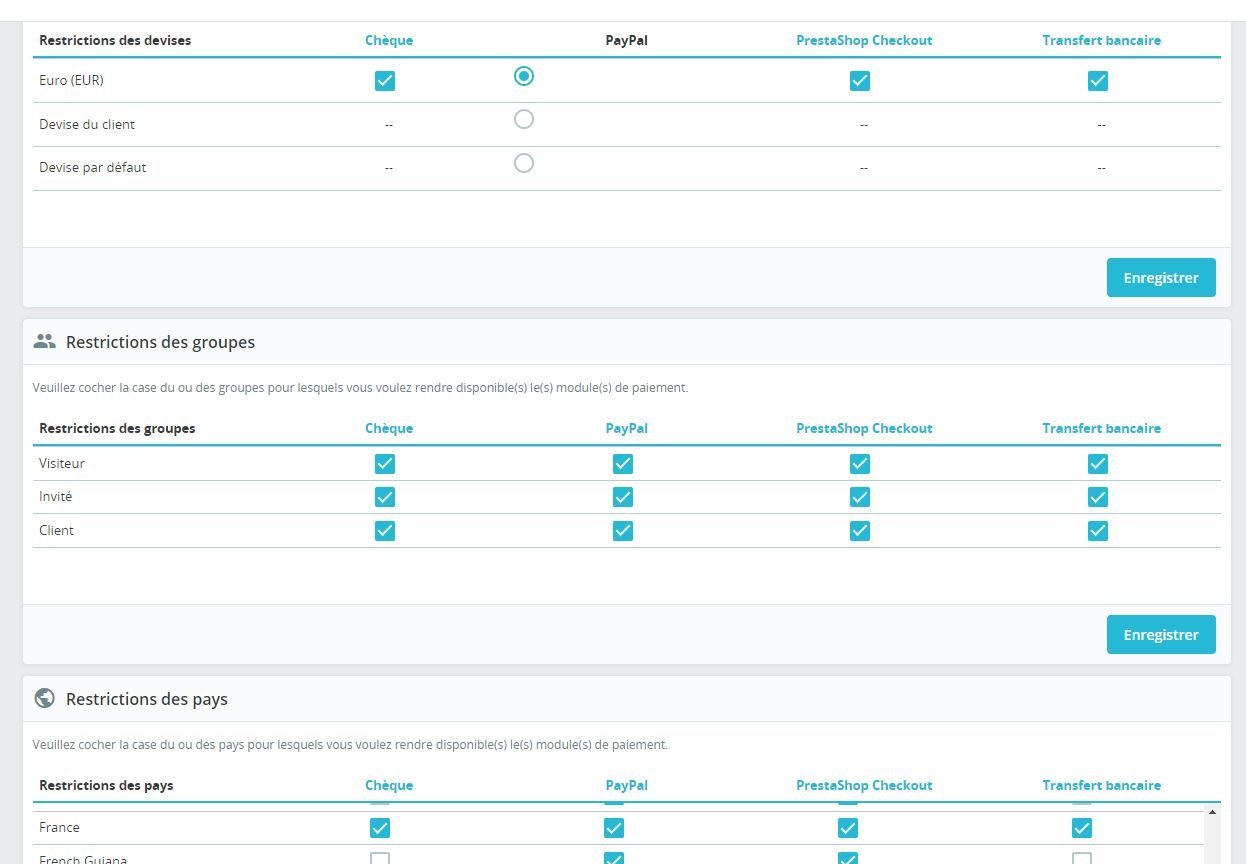Select Devise du client radio for PayPal
This screenshot has height=864, width=1246.
click(x=523, y=120)
